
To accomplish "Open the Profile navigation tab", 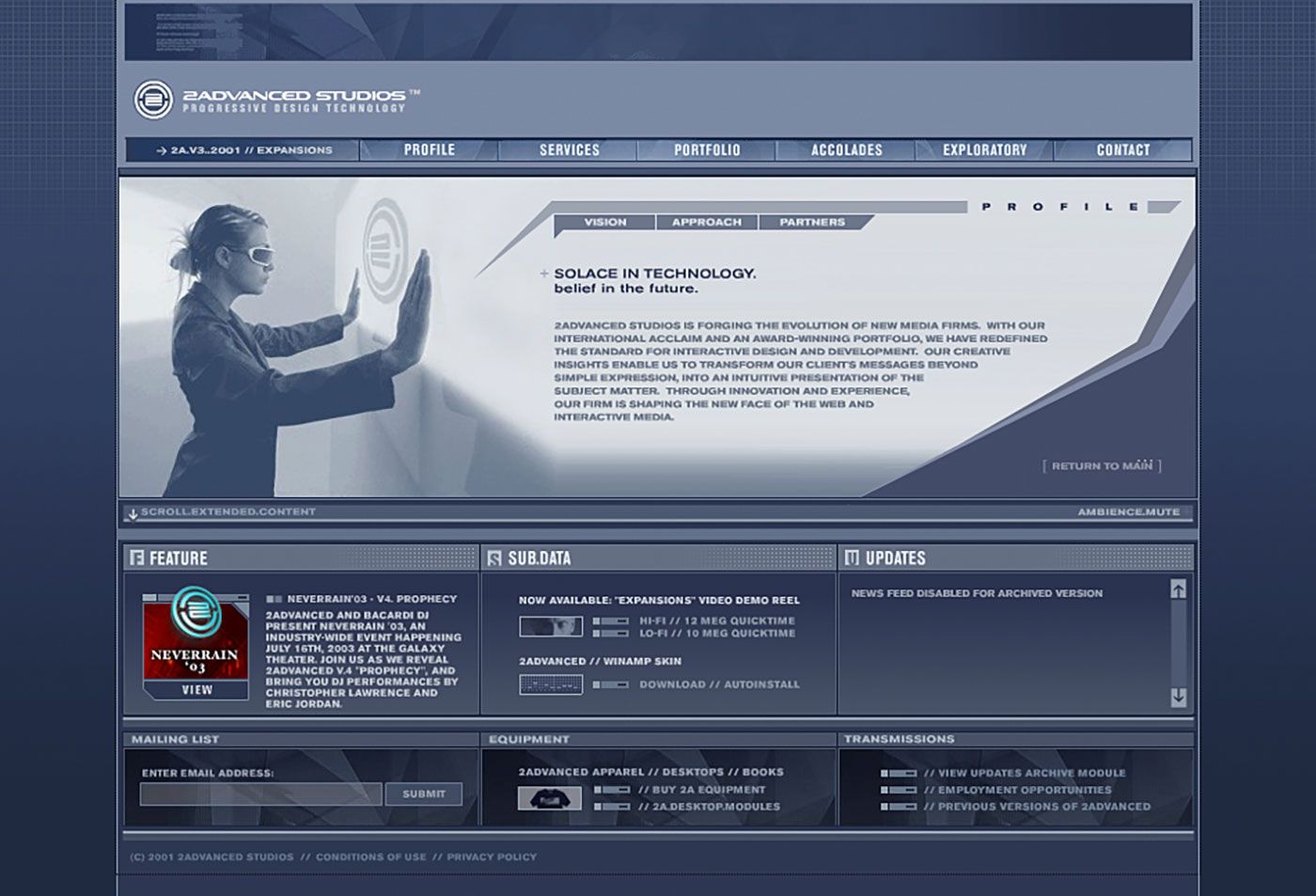I will pos(430,149).
